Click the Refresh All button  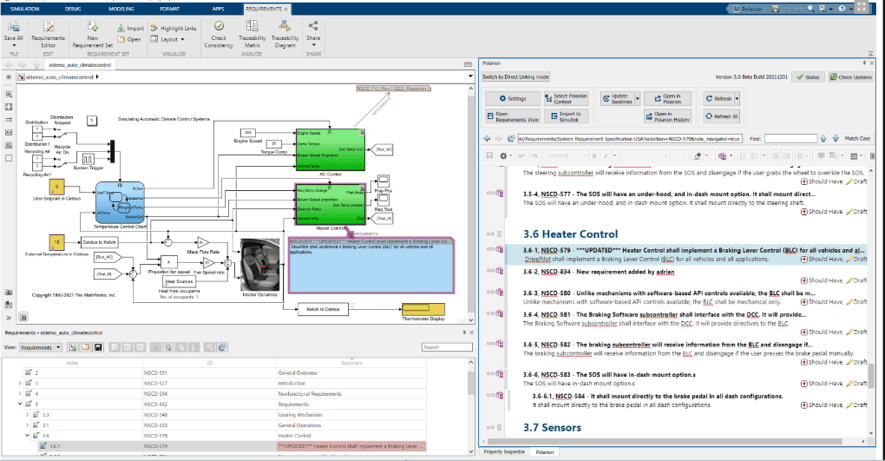click(x=720, y=118)
